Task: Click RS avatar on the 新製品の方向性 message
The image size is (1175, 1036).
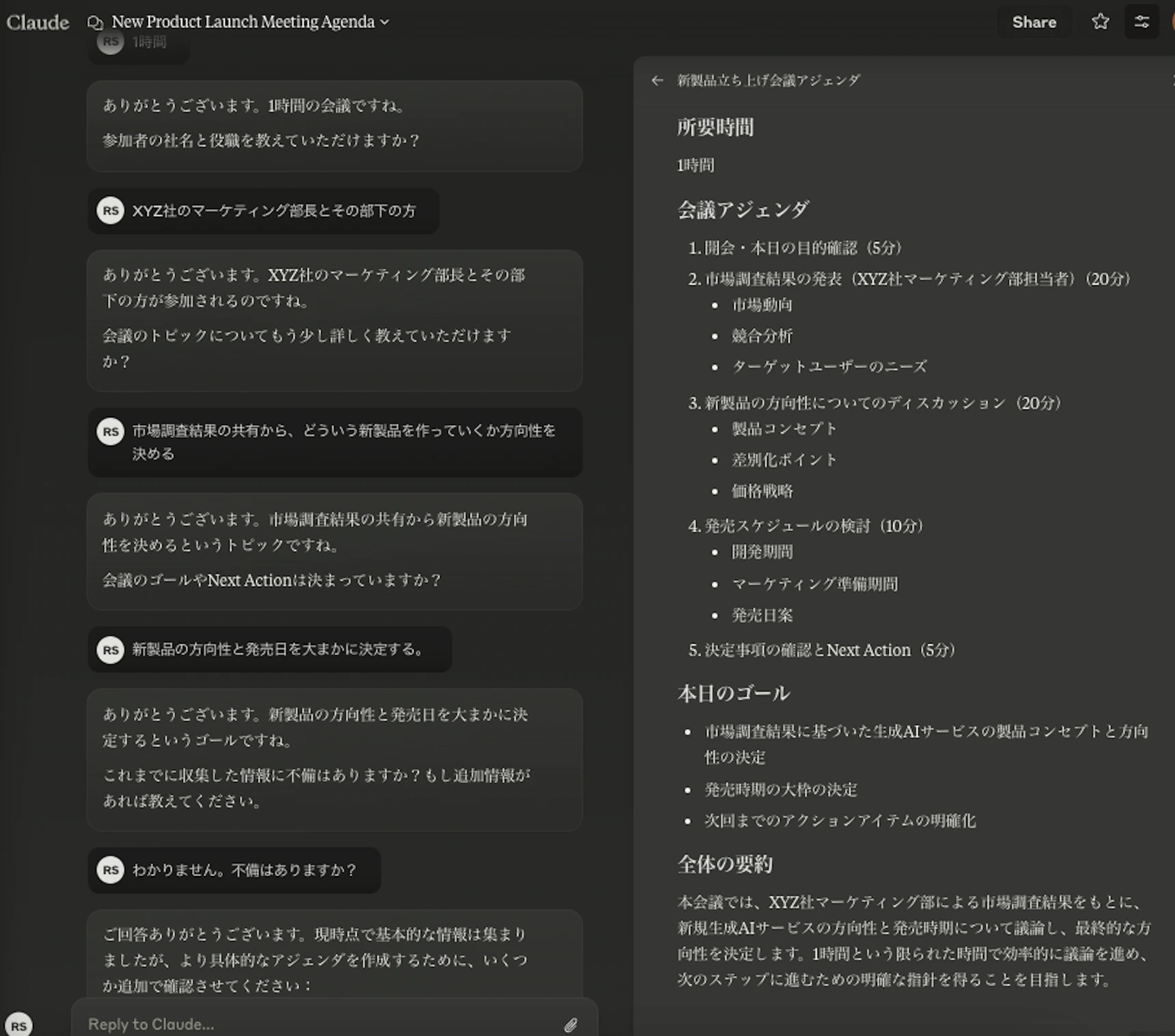Action: 111,649
